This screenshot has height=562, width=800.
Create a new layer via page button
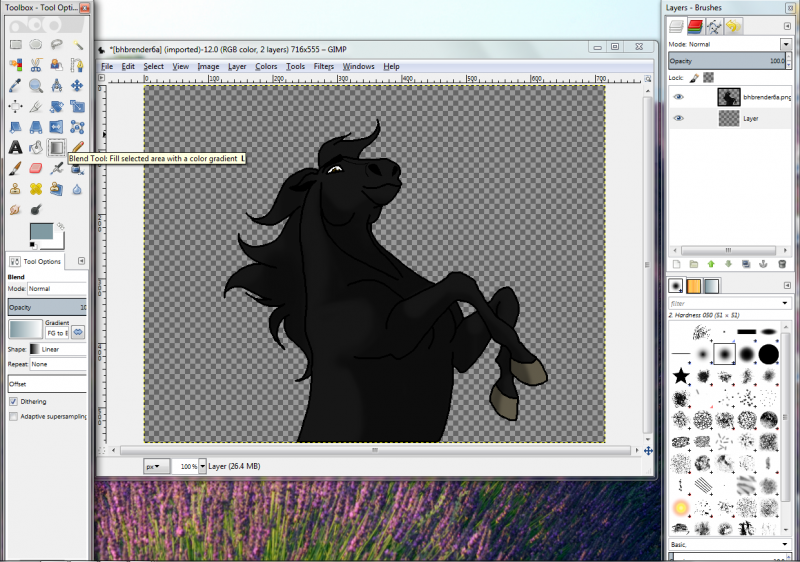click(677, 264)
